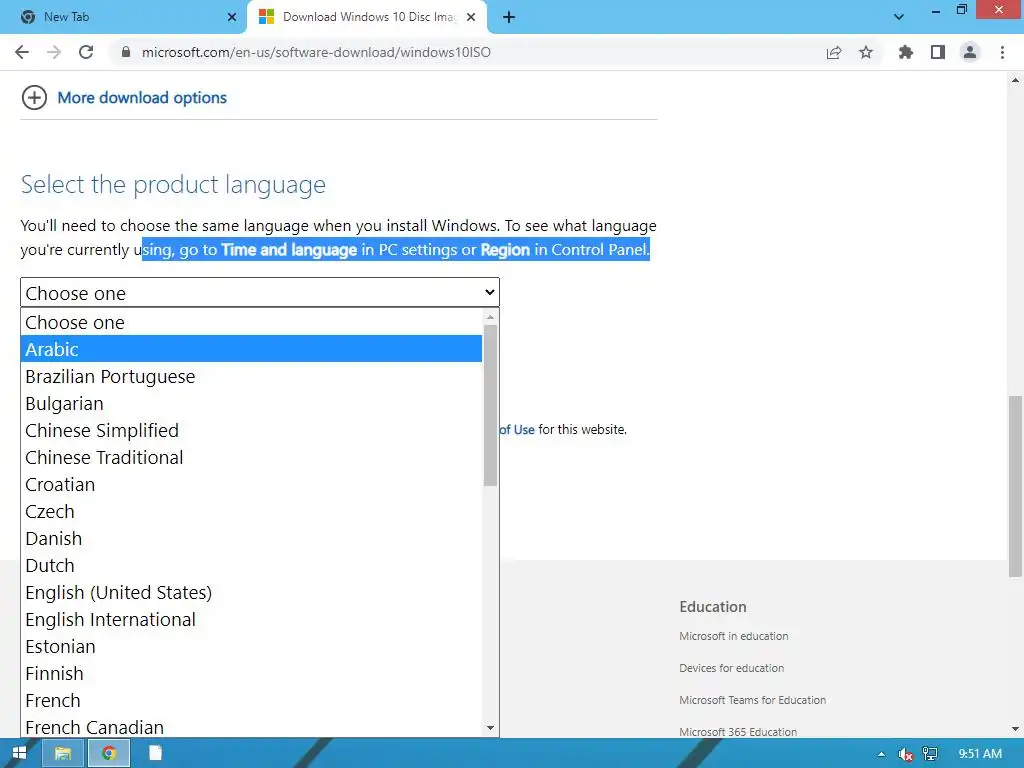Click the page scrollbar thumb
Viewport: 1024px width, 768px height.
click(1015, 487)
